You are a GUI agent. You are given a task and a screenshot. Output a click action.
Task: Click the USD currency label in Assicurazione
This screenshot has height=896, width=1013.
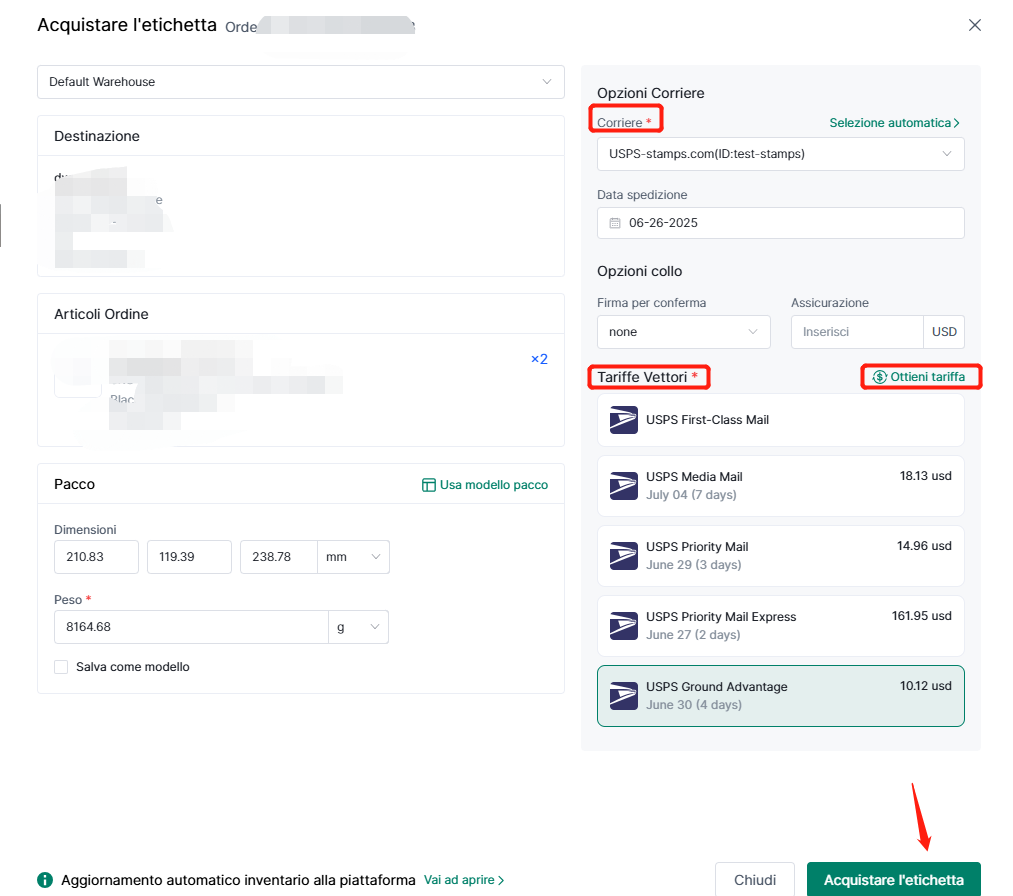click(x=944, y=332)
